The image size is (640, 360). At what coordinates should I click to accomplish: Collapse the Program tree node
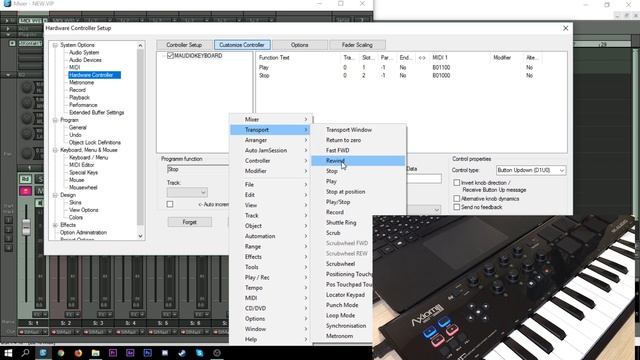55,120
